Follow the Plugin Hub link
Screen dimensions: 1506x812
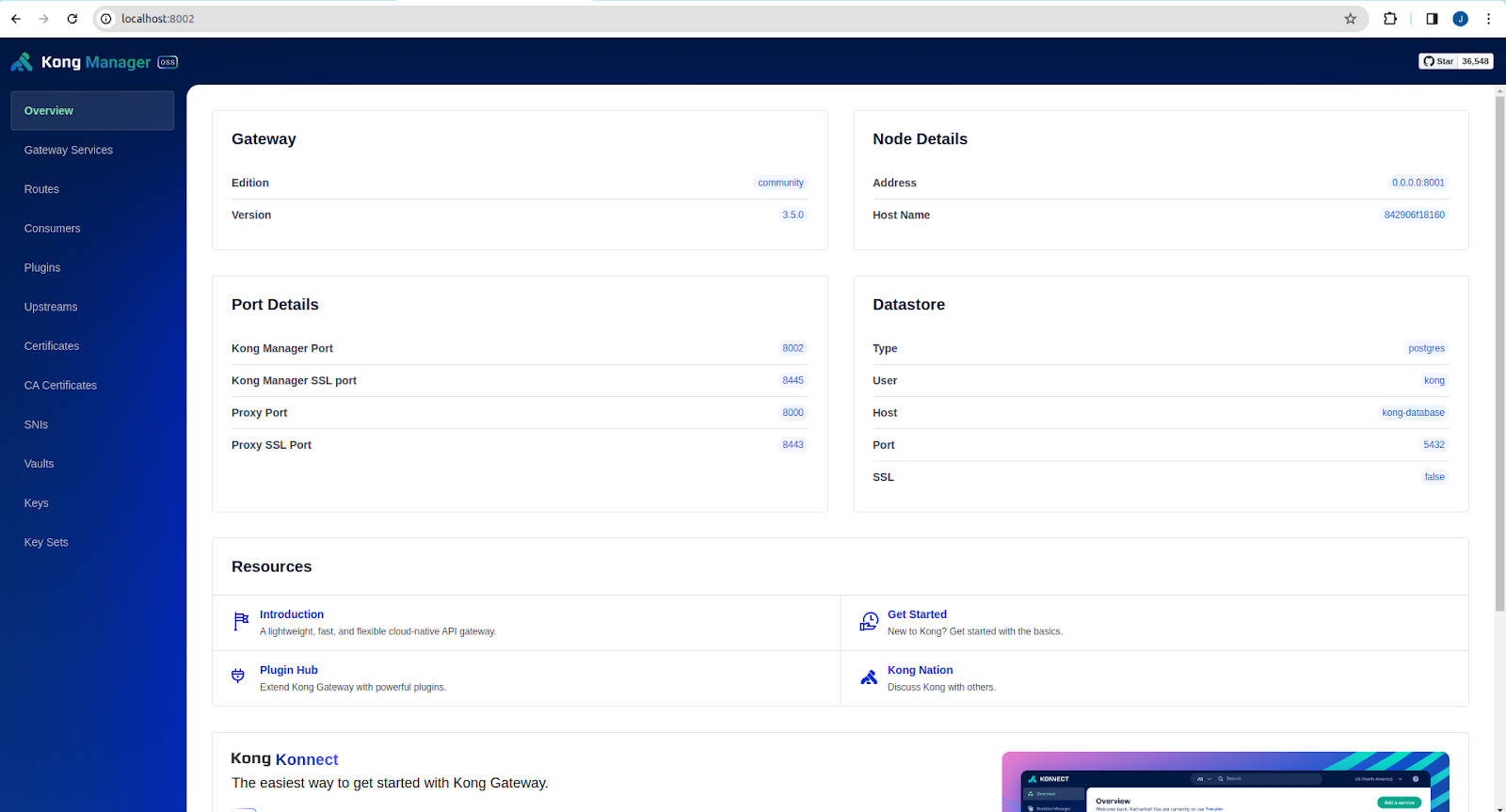[x=289, y=670]
